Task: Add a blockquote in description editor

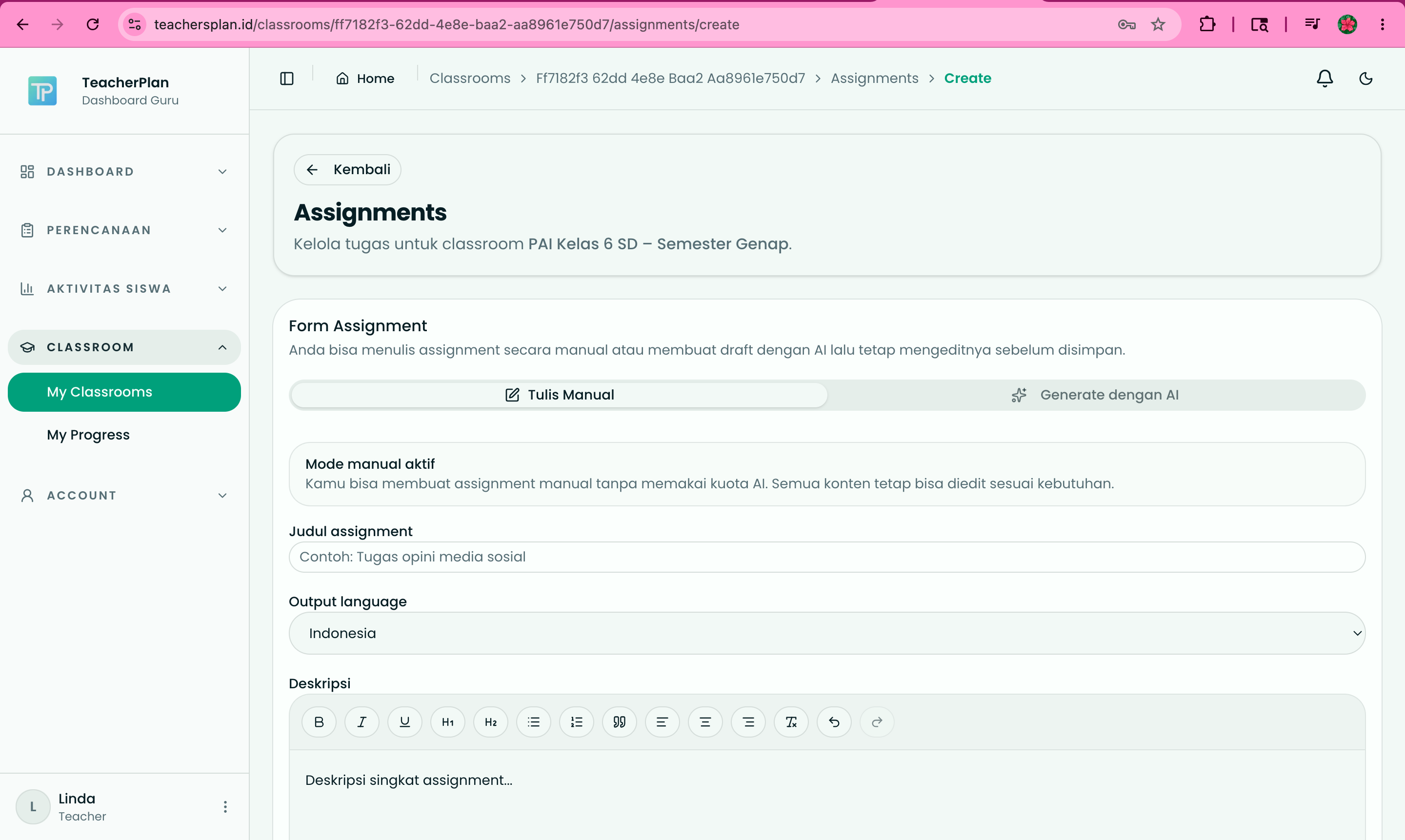Action: 619,721
